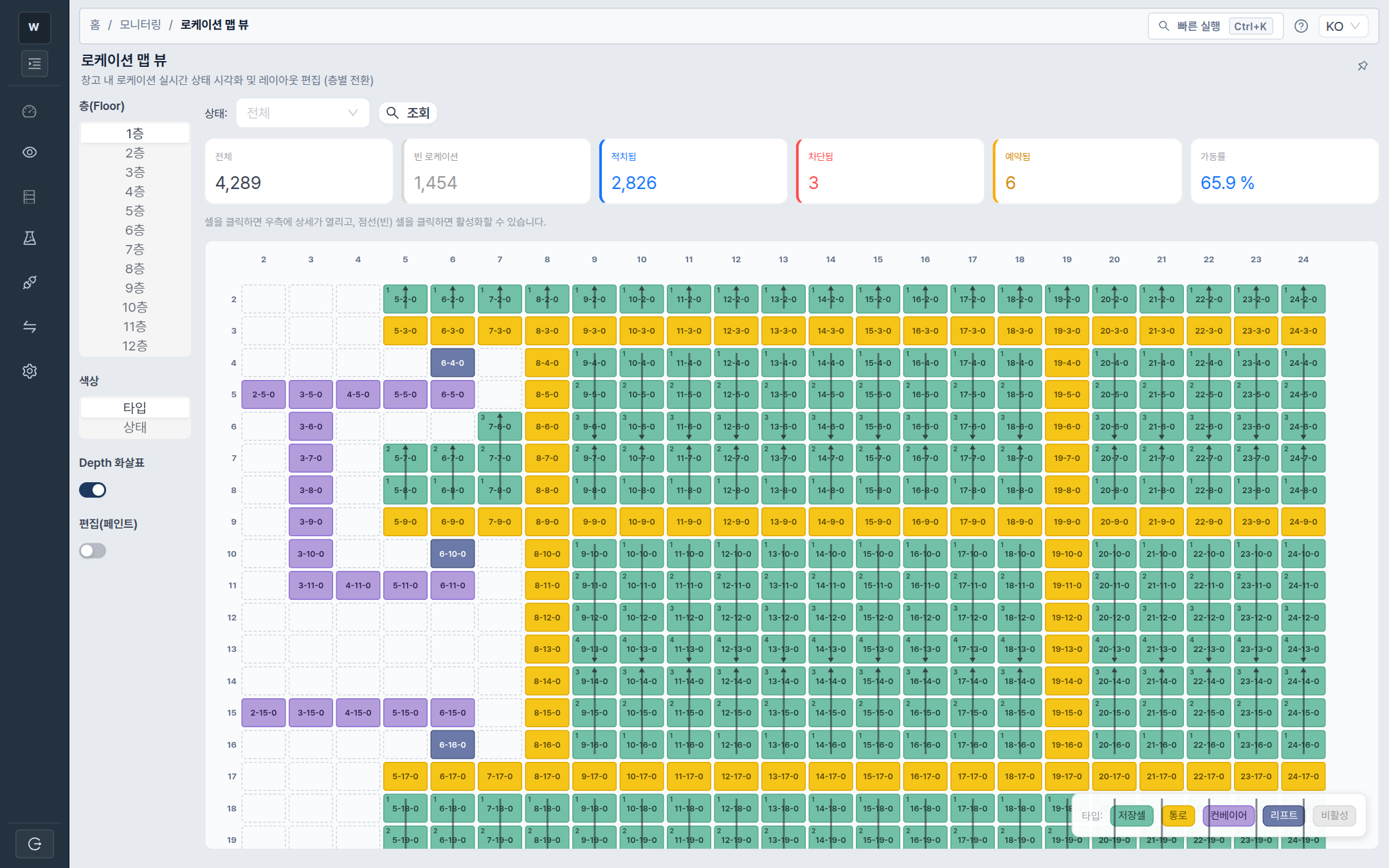Click the 리프트 legend swatch
The height and width of the screenshot is (868, 1389).
(x=1284, y=815)
